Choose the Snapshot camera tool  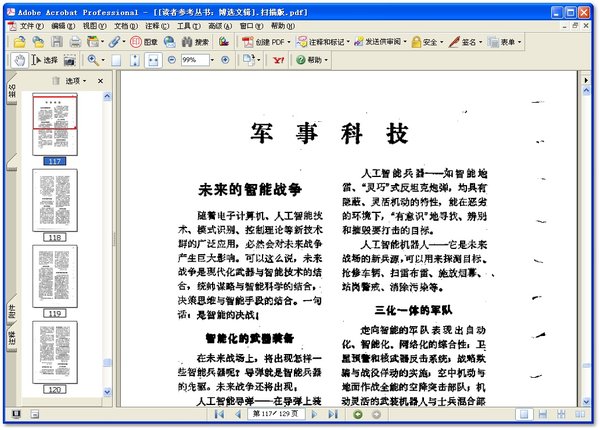coord(70,60)
